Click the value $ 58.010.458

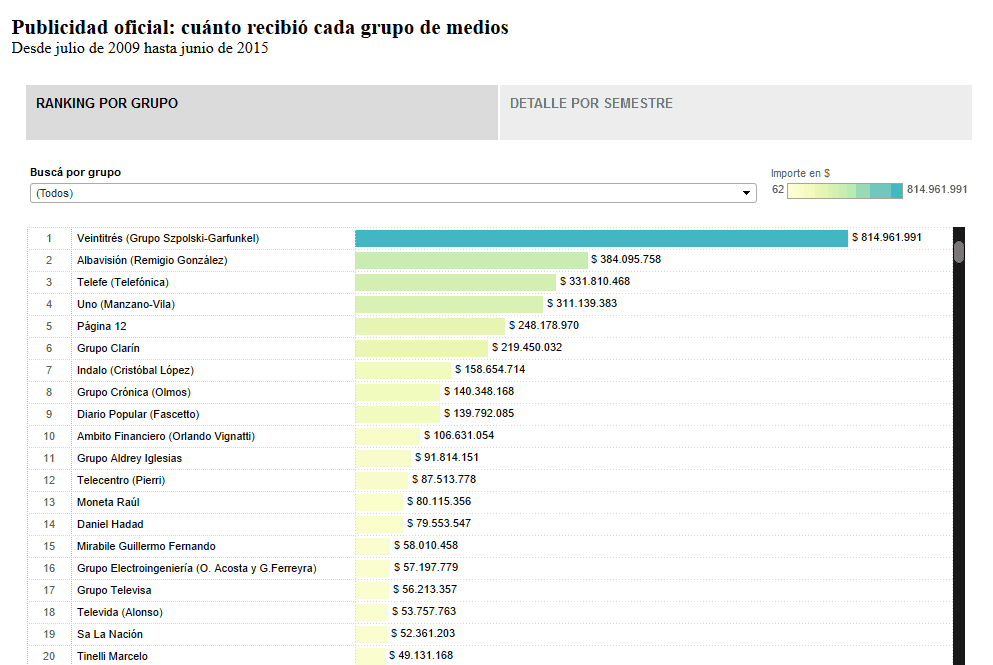(426, 545)
